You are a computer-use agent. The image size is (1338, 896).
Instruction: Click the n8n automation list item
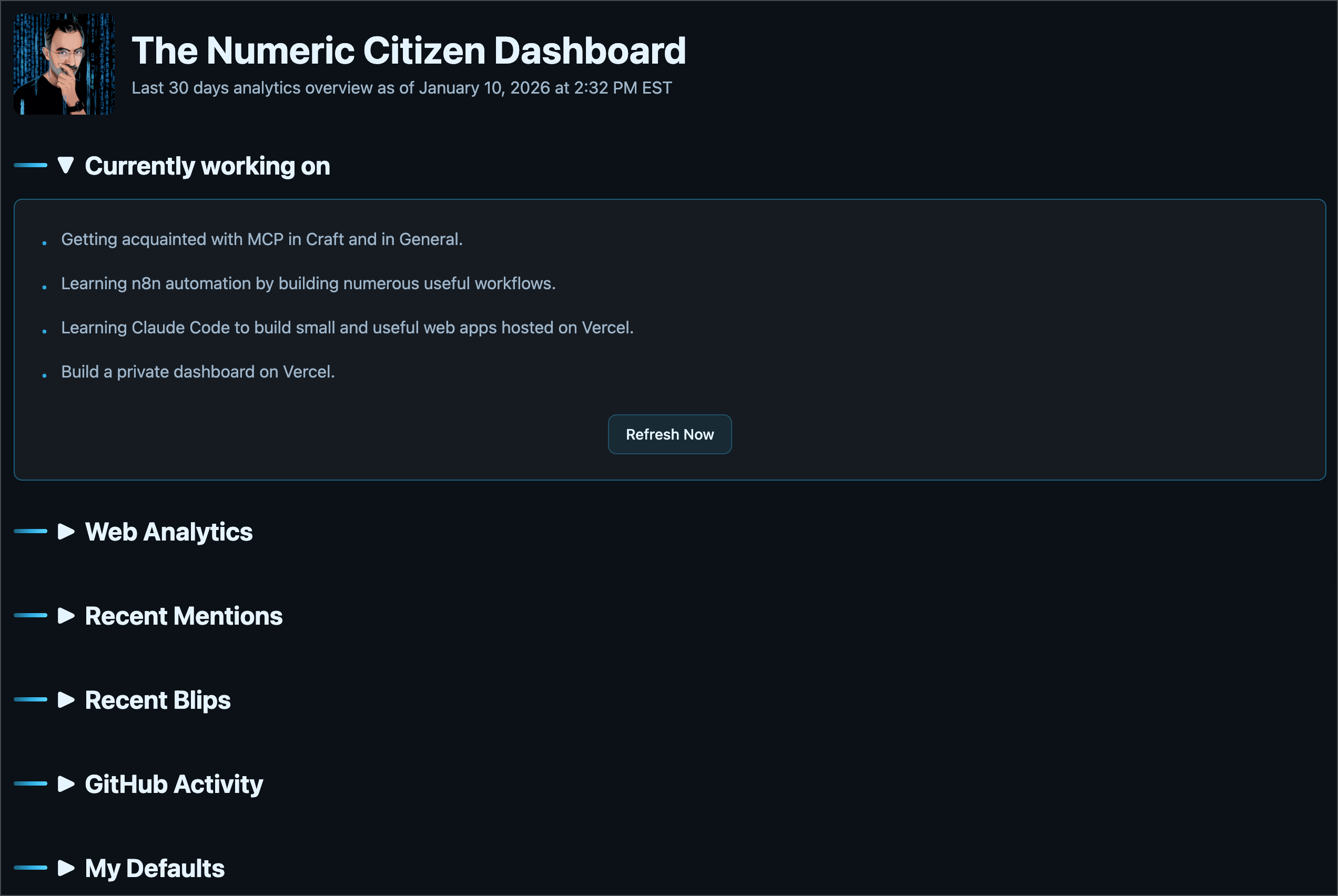[x=308, y=283]
